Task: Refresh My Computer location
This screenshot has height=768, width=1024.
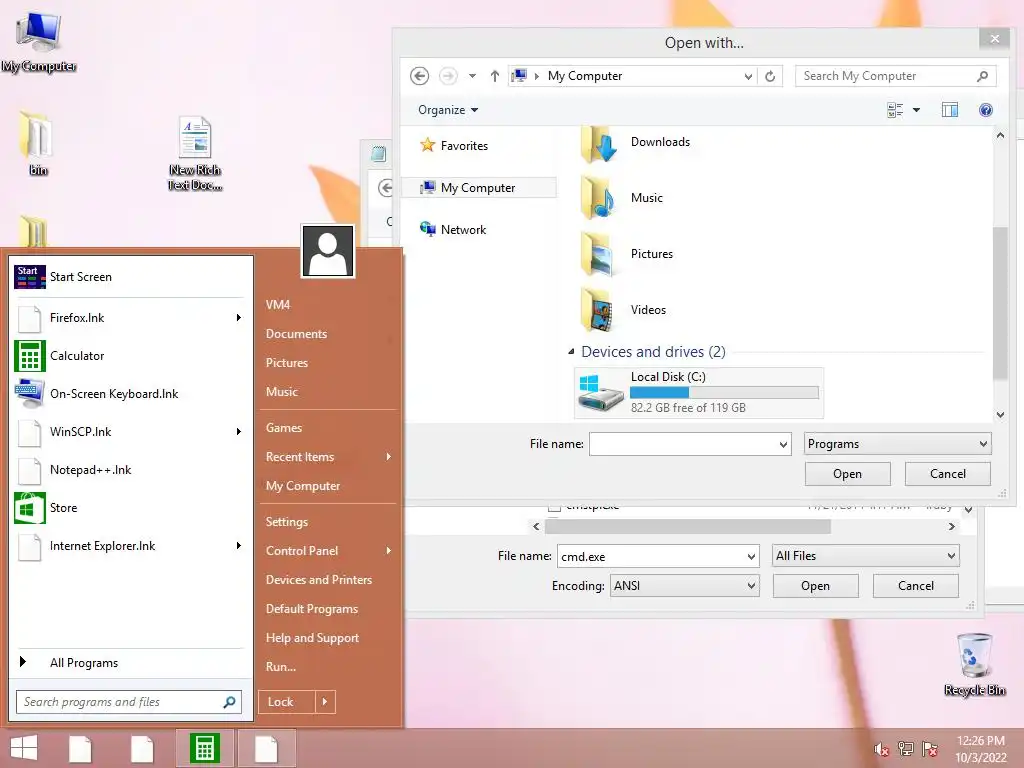Action: tap(771, 76)
